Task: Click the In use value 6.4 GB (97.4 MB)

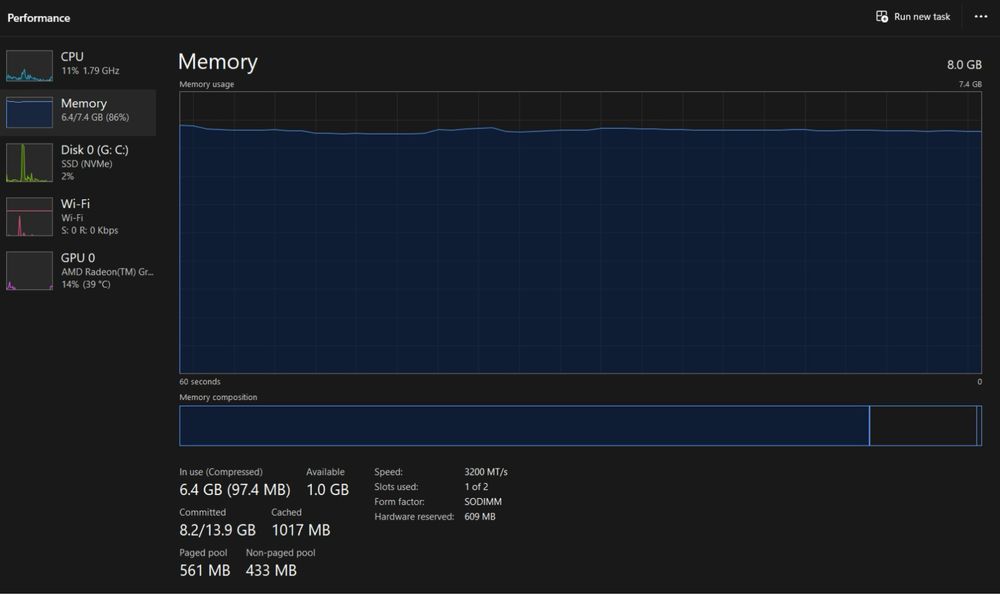Action: pyautogui.click(x=235, y=489)
